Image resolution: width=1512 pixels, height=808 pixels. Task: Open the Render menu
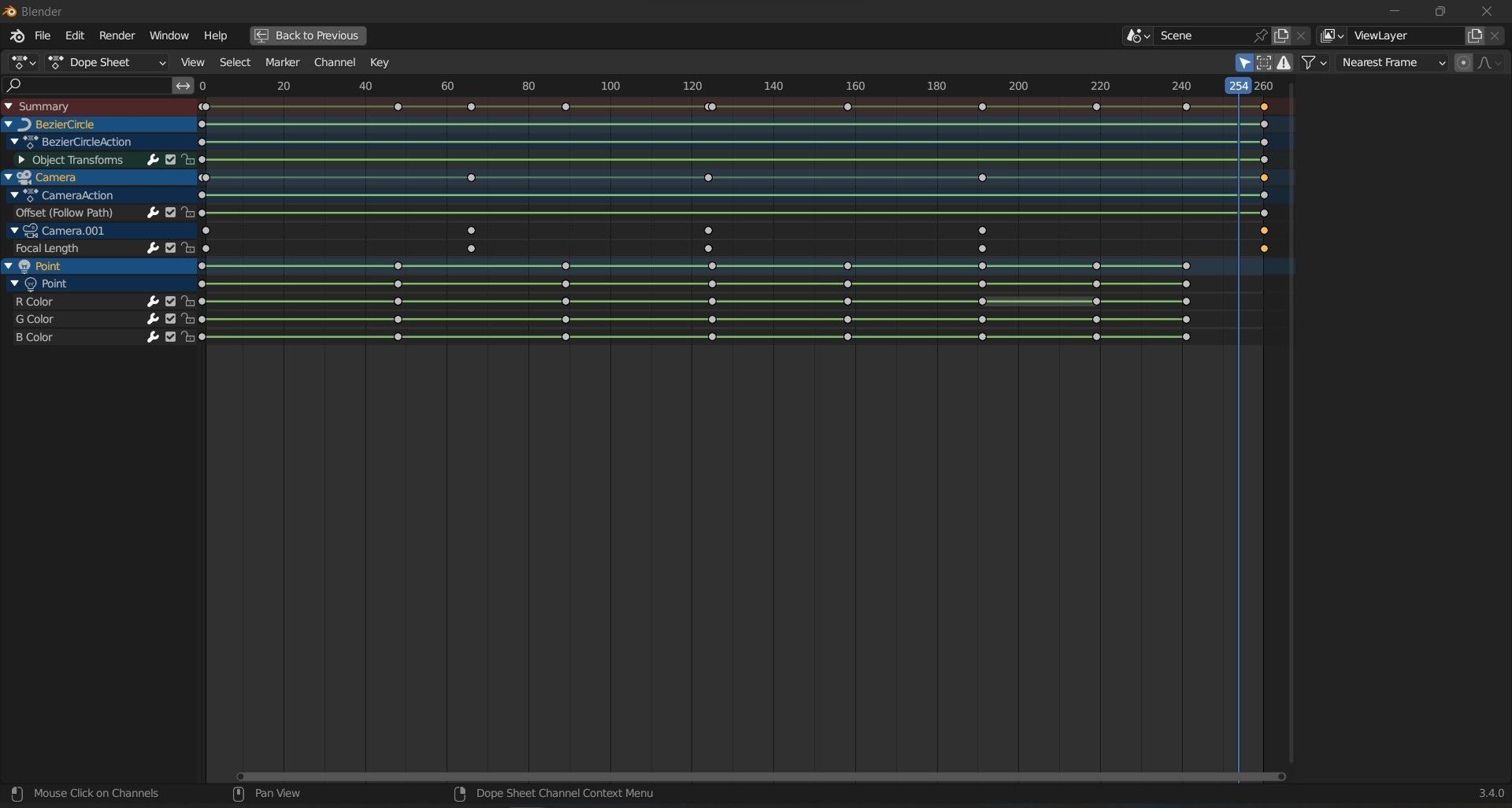[117, 36]
